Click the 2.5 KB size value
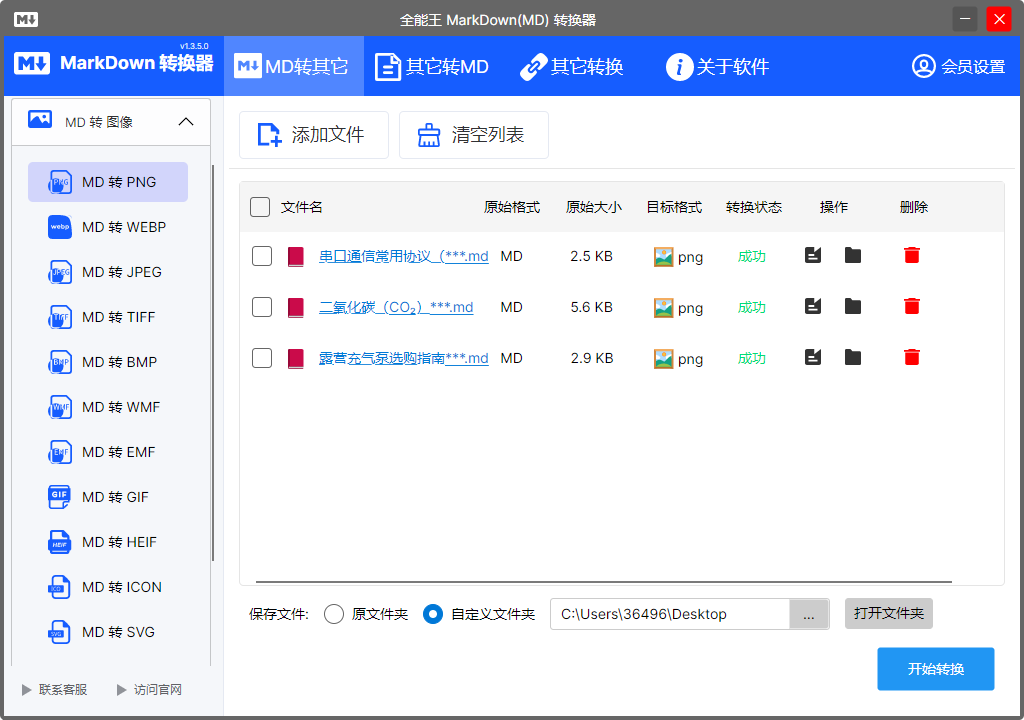This screenshot has height=720, width=1024. tap(592, 256)
